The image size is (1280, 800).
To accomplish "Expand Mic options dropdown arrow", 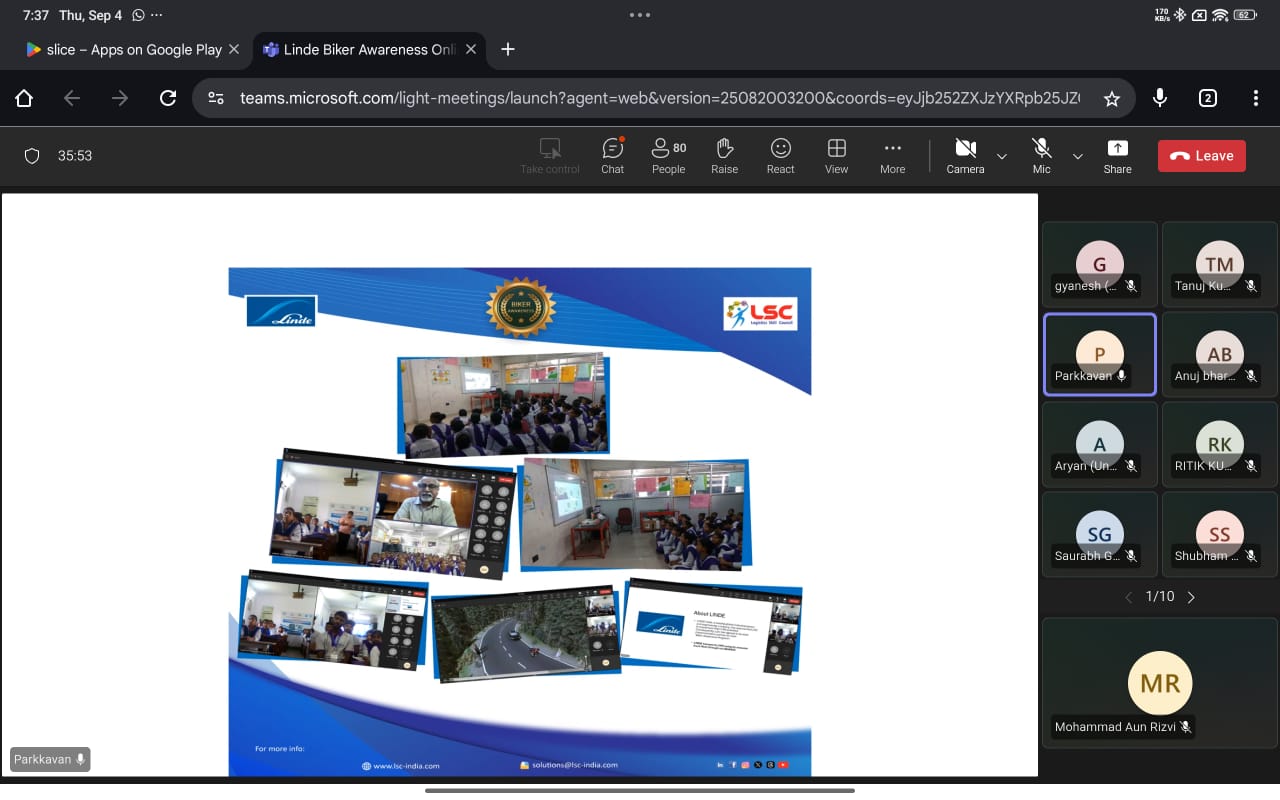I will (1077, 156).
